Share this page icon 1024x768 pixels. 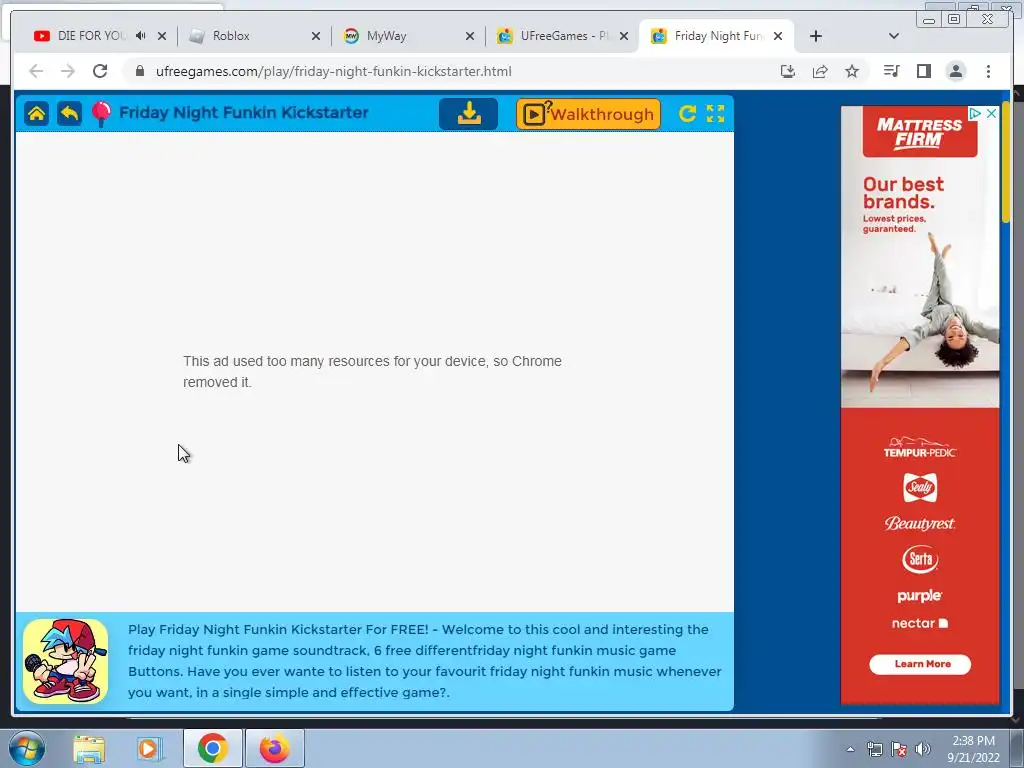820,71
